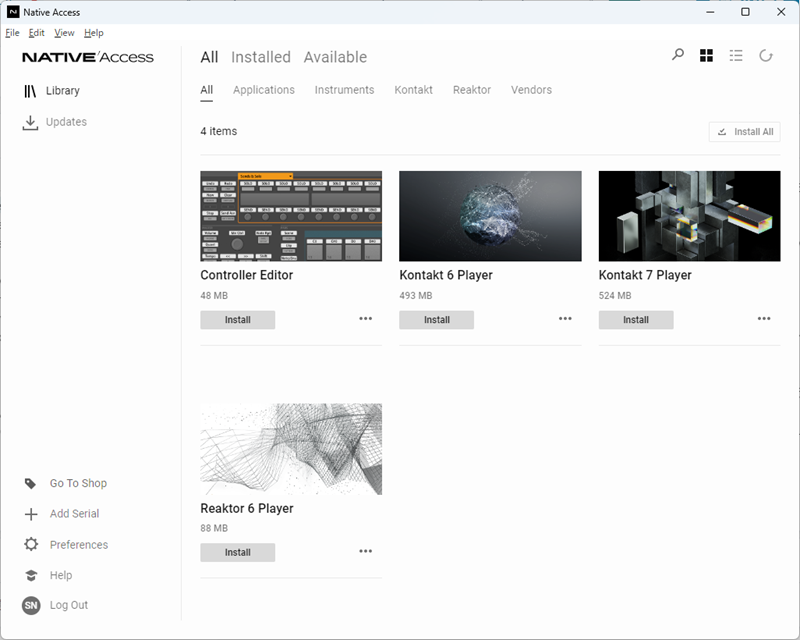The image size is (800, 640).
Task: Click the Controller Editor thumbnail
Action: (291, 216)
